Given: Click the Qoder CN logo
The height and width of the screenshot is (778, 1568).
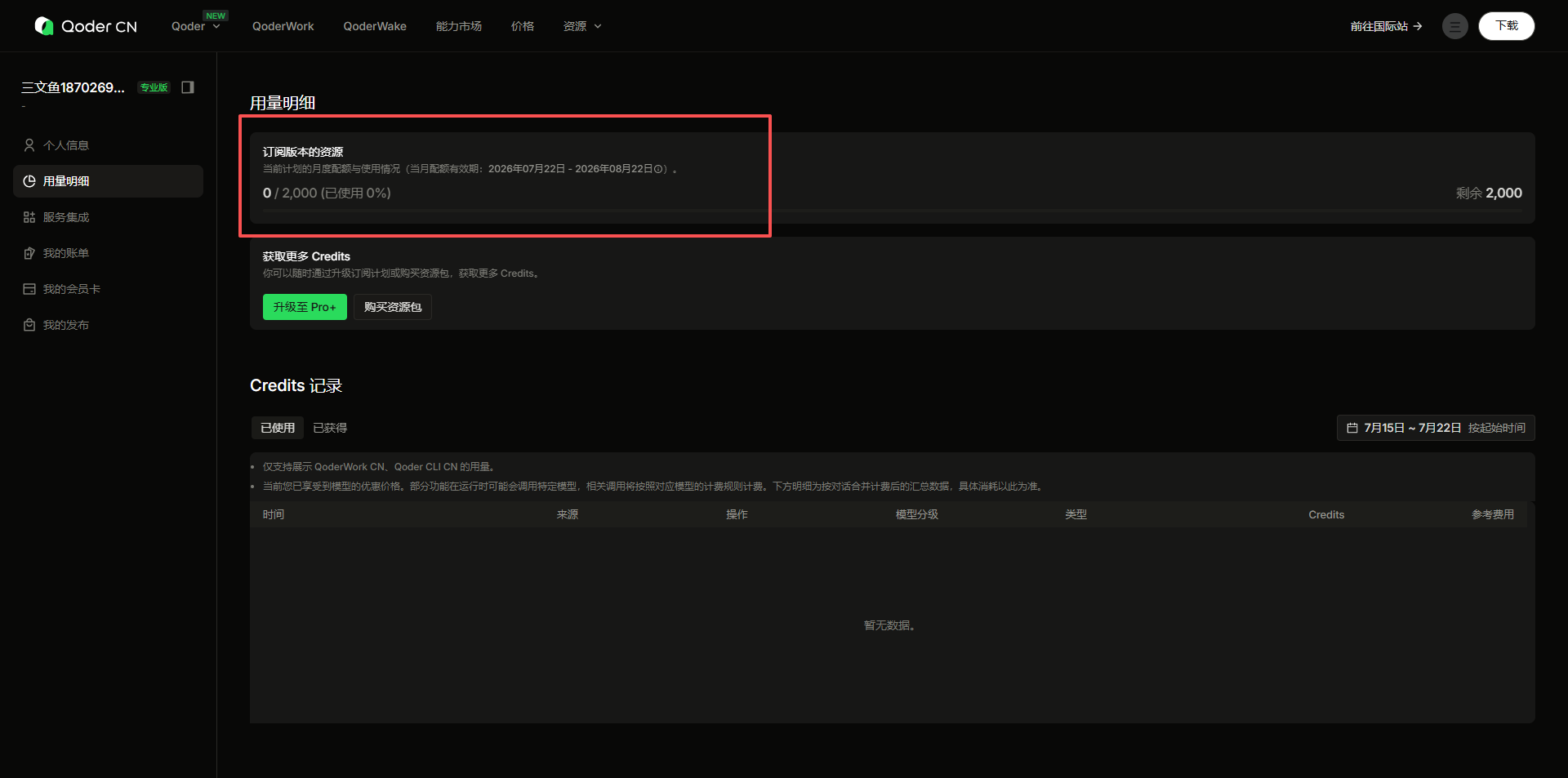Looking at the screenshot, I should tap(86, 26).
